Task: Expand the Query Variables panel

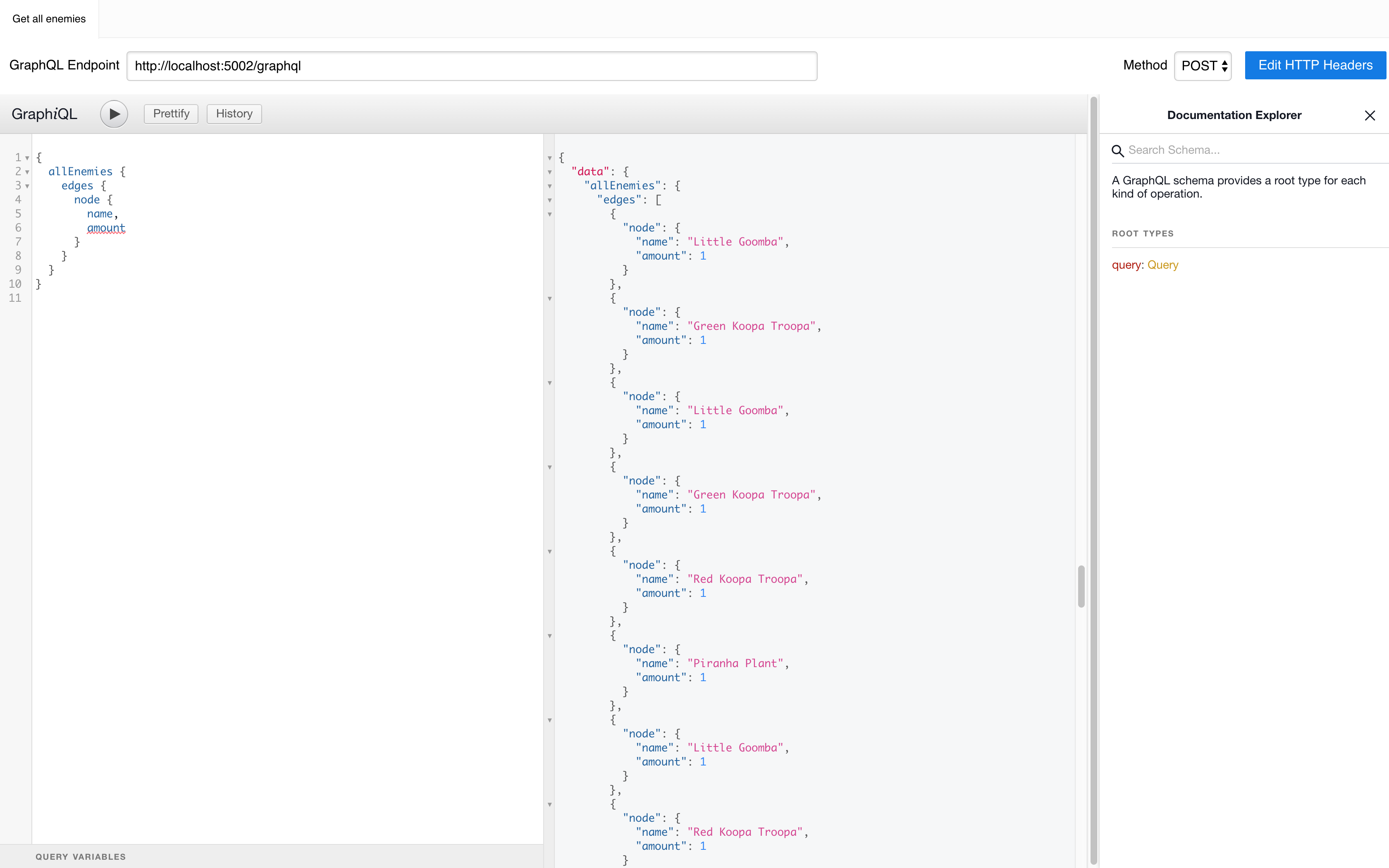Action: [x=80, y=856]
